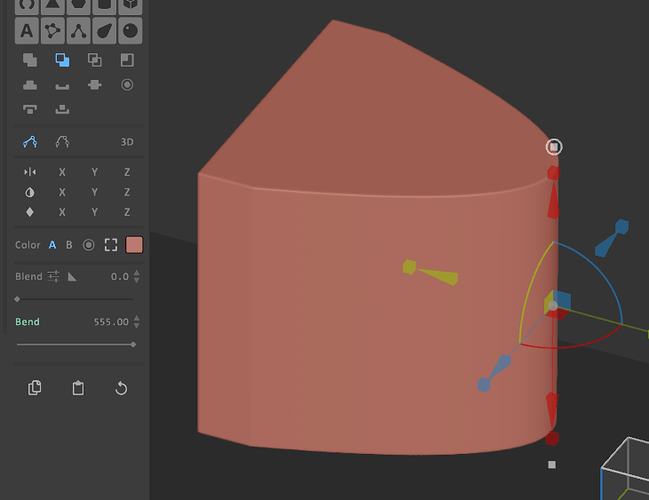Click the white circled handle atop shape

coord(554,147)
